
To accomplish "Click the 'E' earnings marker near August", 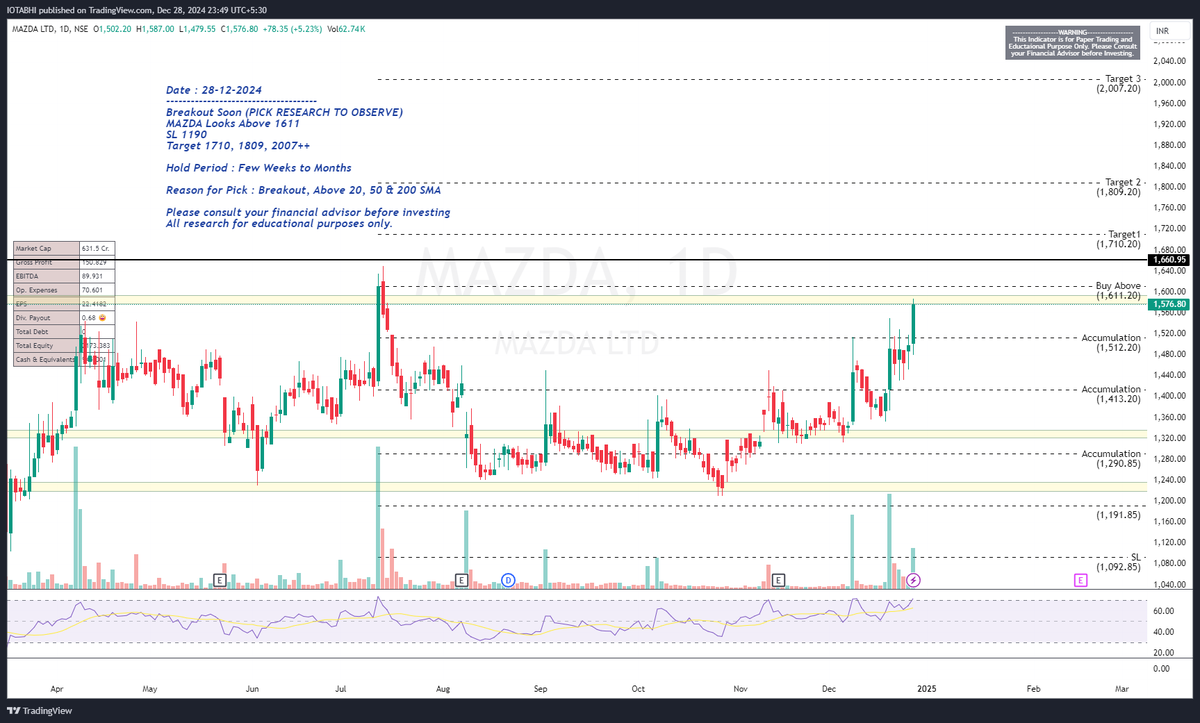I will click(x=462, y=579).
